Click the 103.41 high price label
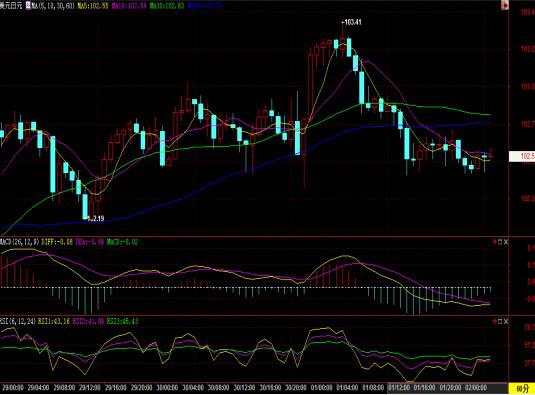This screenshot has width=535, height=395. coord(351,23)
